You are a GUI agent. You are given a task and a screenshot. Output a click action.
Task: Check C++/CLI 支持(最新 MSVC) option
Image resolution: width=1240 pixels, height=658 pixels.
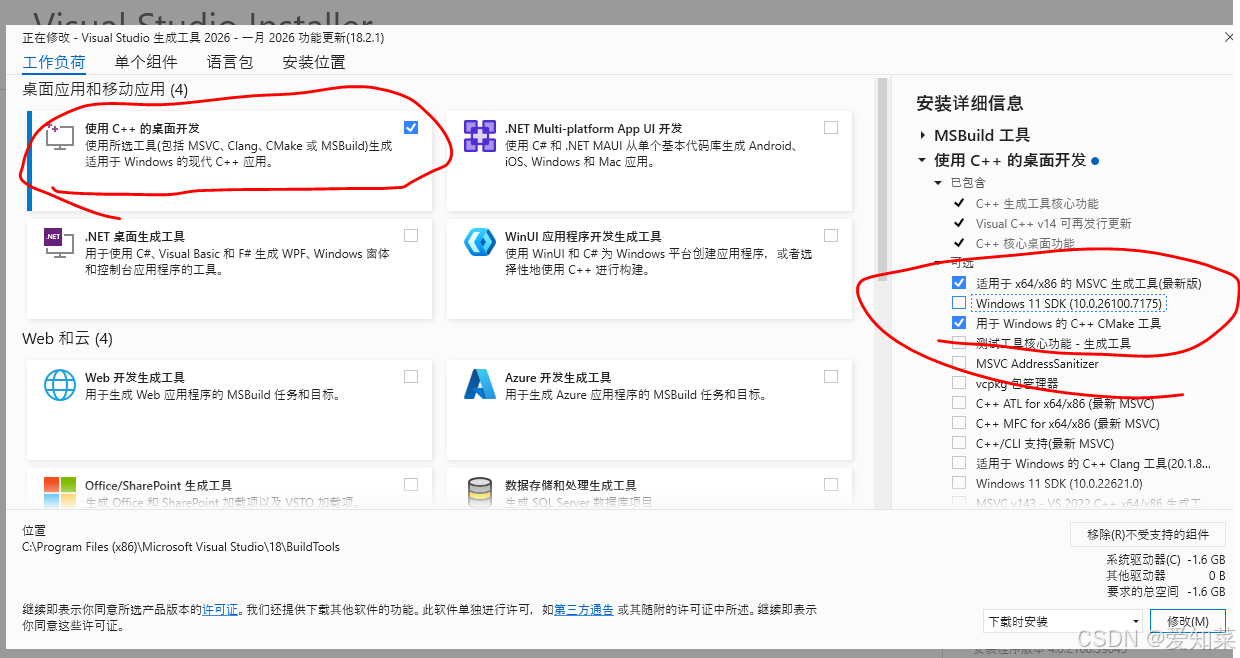[959, 443]
